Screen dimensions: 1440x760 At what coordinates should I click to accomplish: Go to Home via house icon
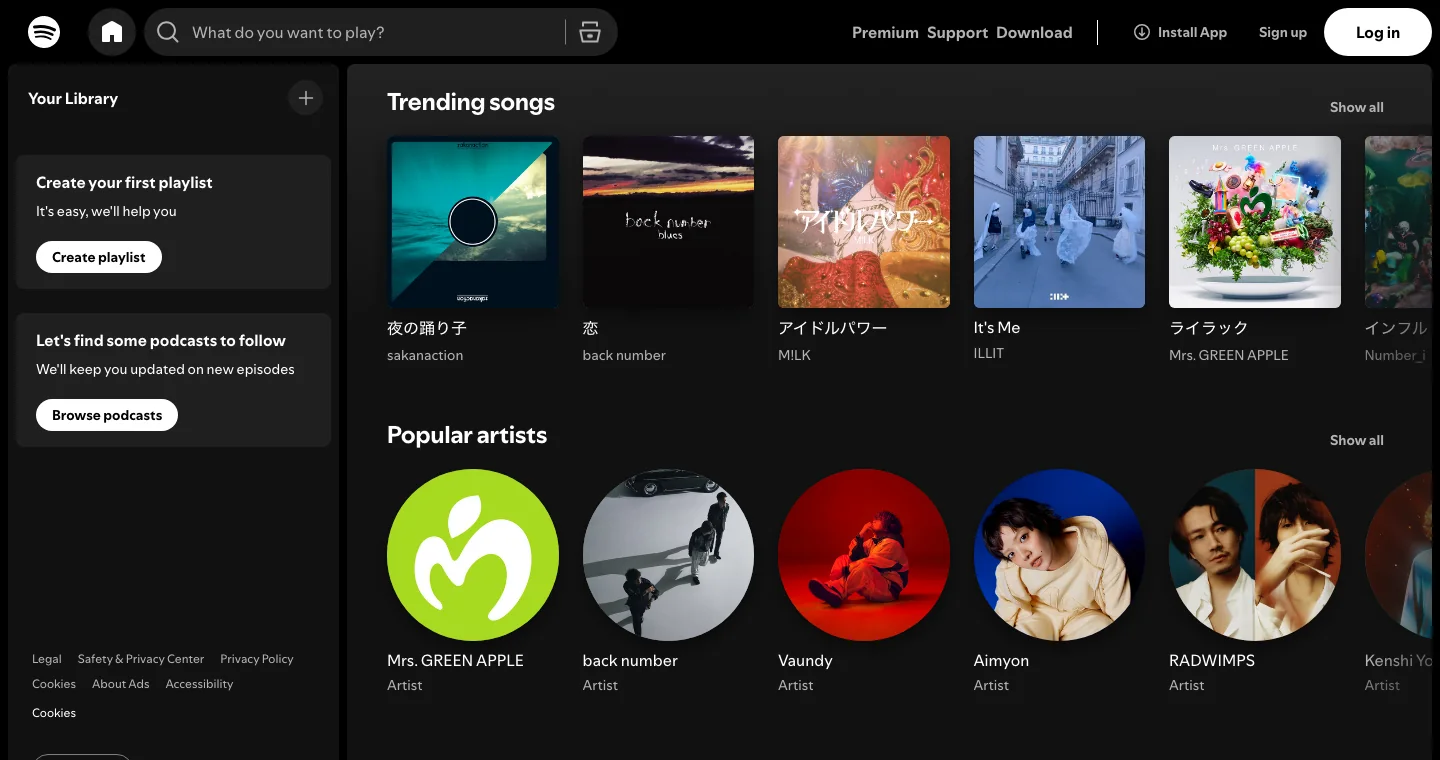[112, 32]
